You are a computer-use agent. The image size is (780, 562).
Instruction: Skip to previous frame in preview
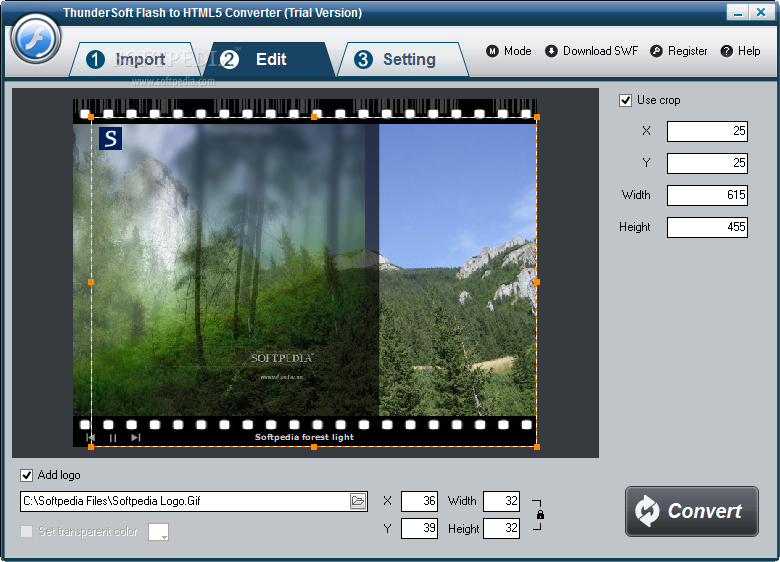coord(91,437)
